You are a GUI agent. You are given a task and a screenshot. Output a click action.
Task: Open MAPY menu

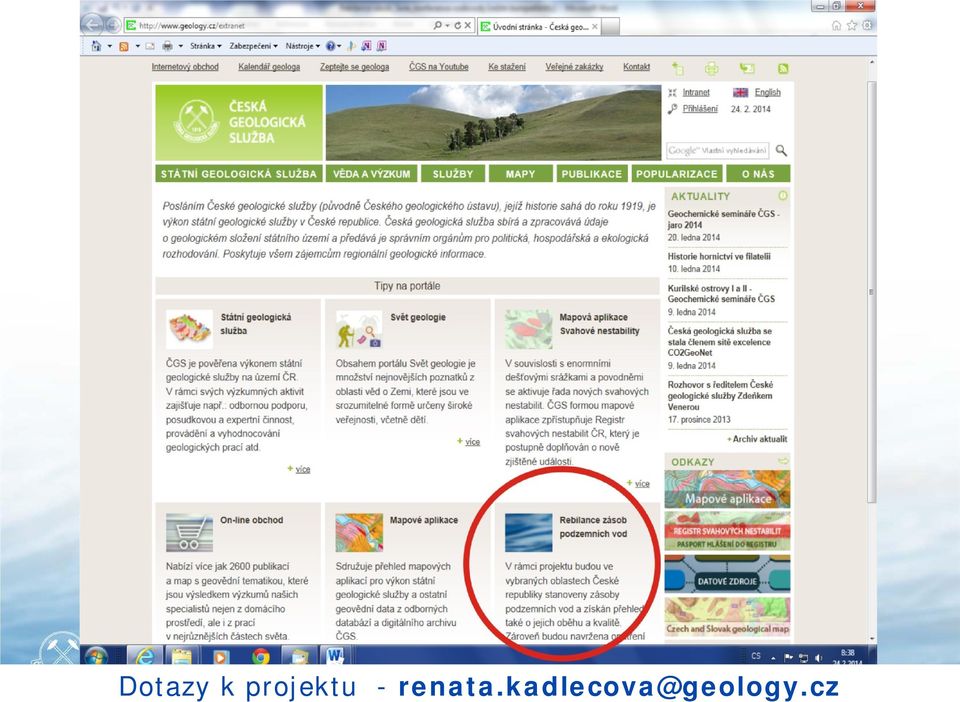pyautogui.click(x=520, y=174)
